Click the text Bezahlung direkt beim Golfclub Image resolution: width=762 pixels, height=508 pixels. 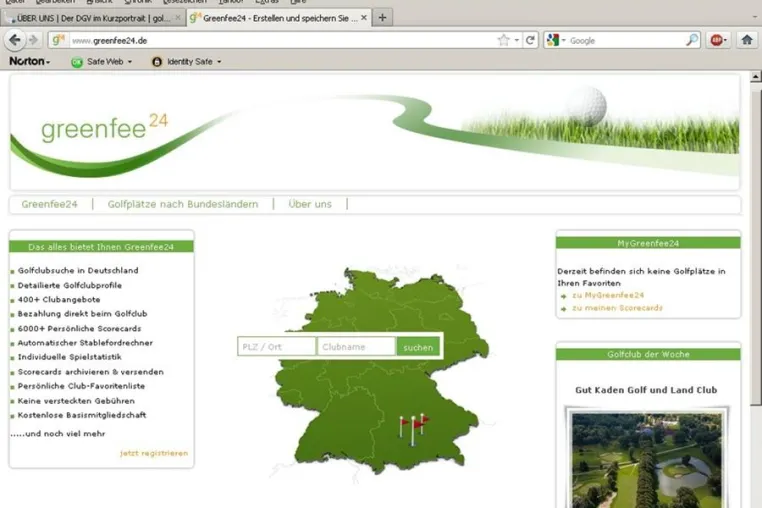[82, 314]
